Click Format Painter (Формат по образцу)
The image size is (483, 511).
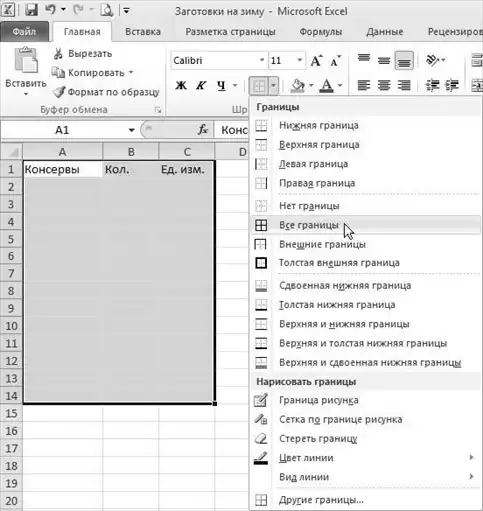106,92
